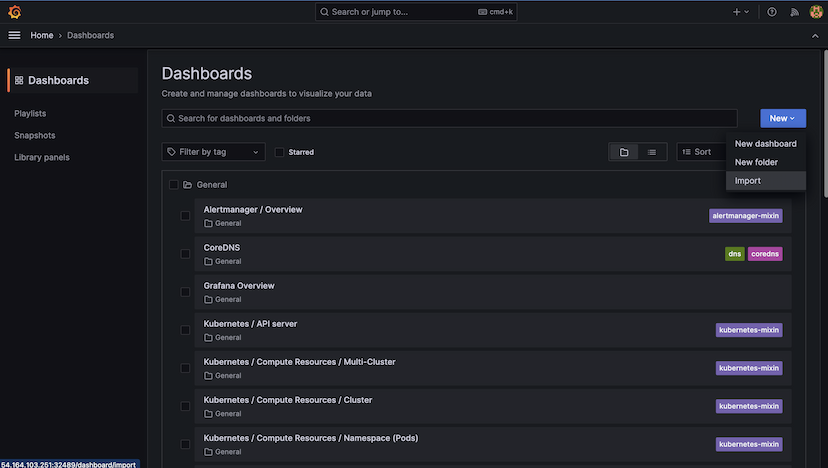828x468 pixels.
Task: Open Playlists in the sidebar
Action: click(30, 114)
